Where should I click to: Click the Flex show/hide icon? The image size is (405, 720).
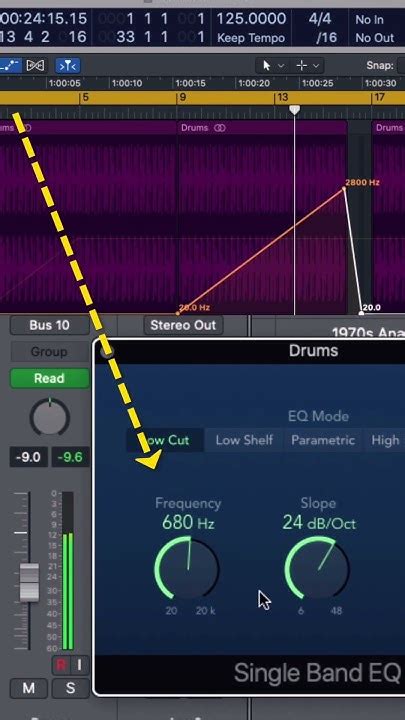(35, 66)
